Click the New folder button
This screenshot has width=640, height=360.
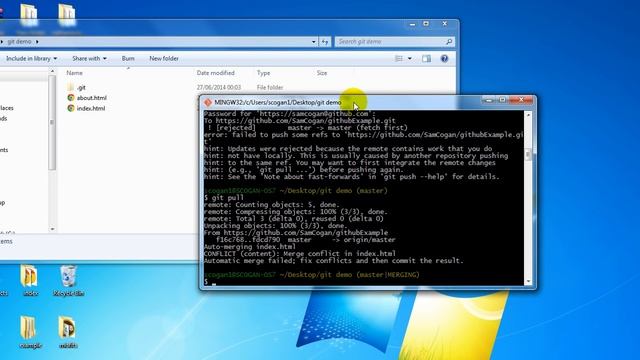coord(164,59)
